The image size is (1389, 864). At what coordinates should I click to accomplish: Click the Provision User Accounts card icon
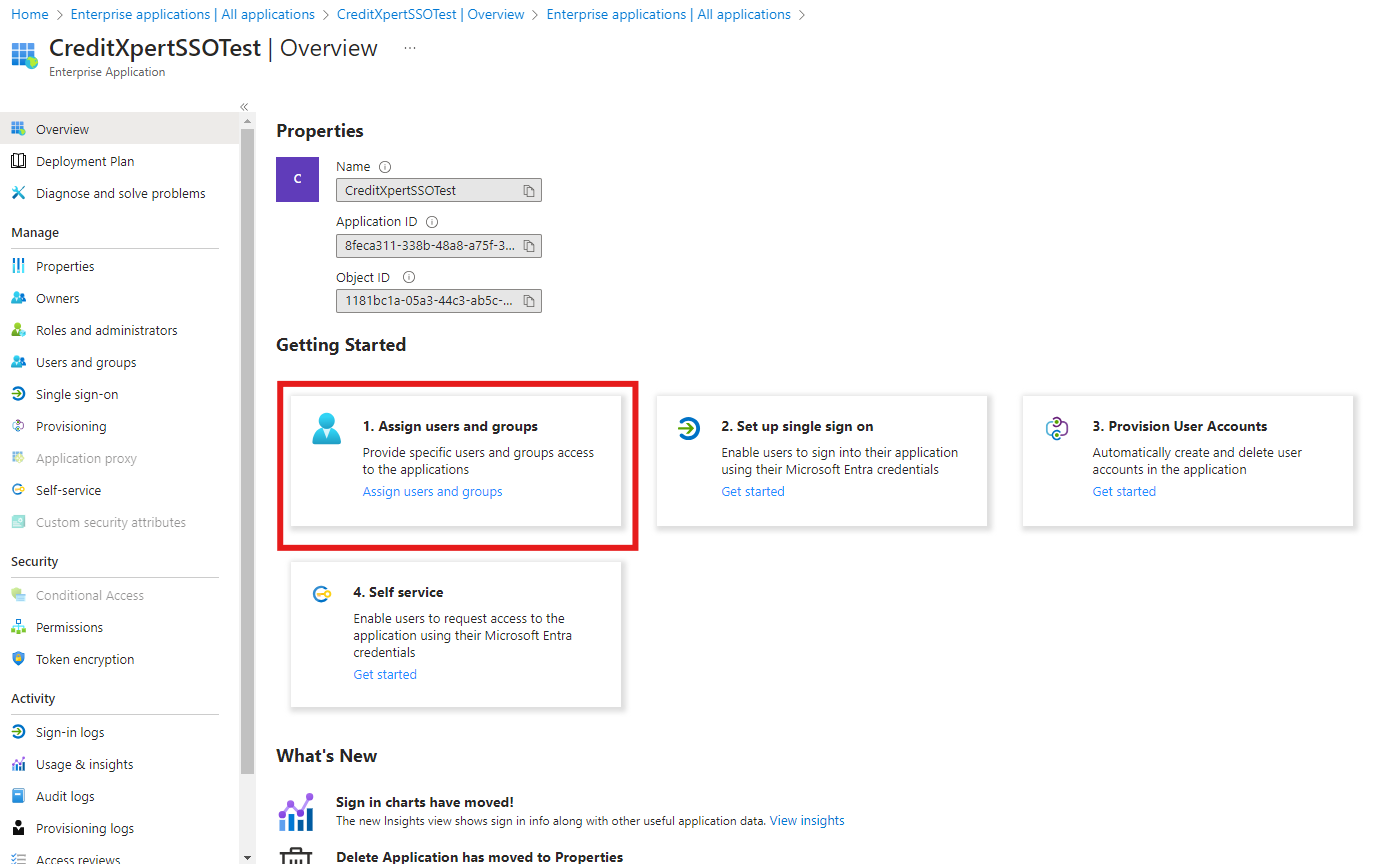[1057, 429]
